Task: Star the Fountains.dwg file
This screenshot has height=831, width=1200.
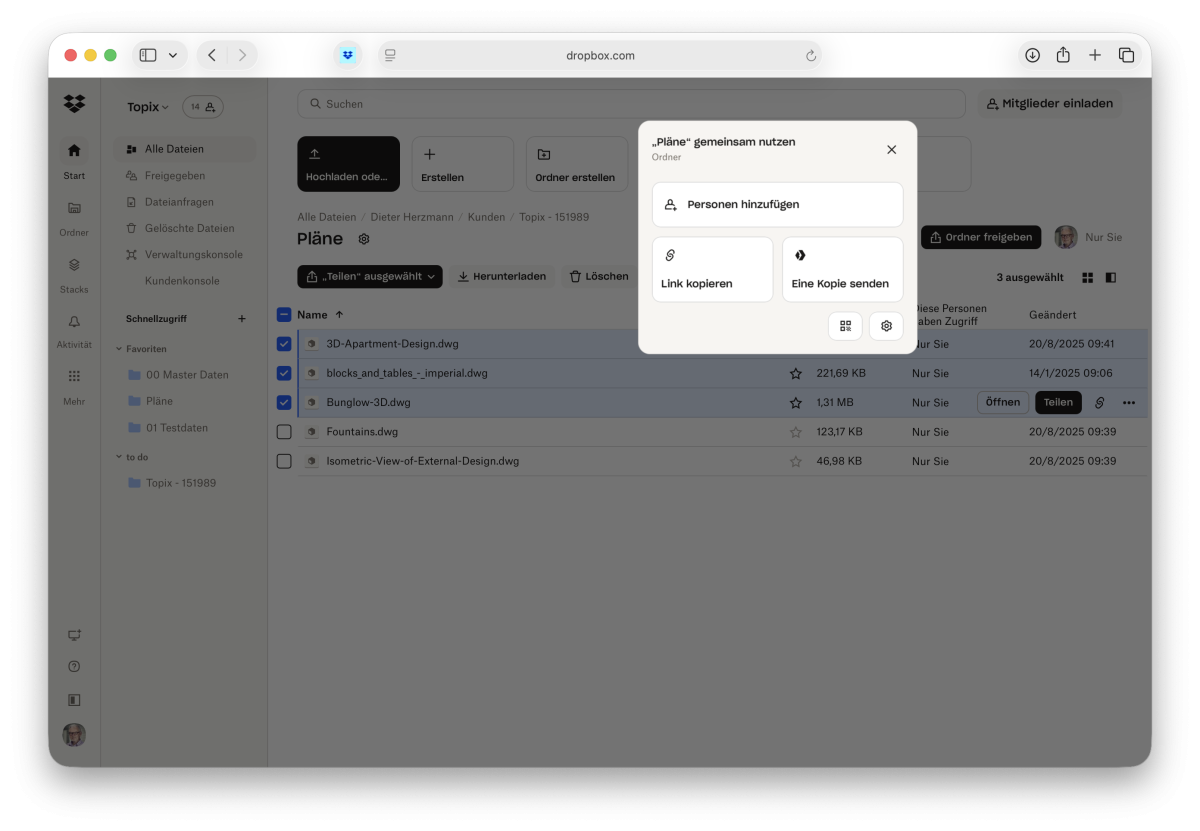Action: click(x=796, y=432)
